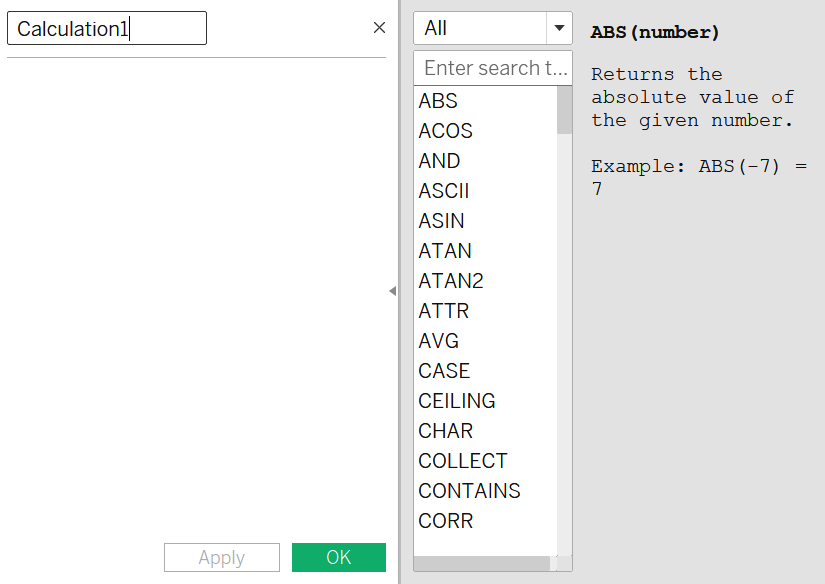Pick the CASE function
Image resolution: width=825 pixels, height=584 pixels.
(x=444, y=371)
